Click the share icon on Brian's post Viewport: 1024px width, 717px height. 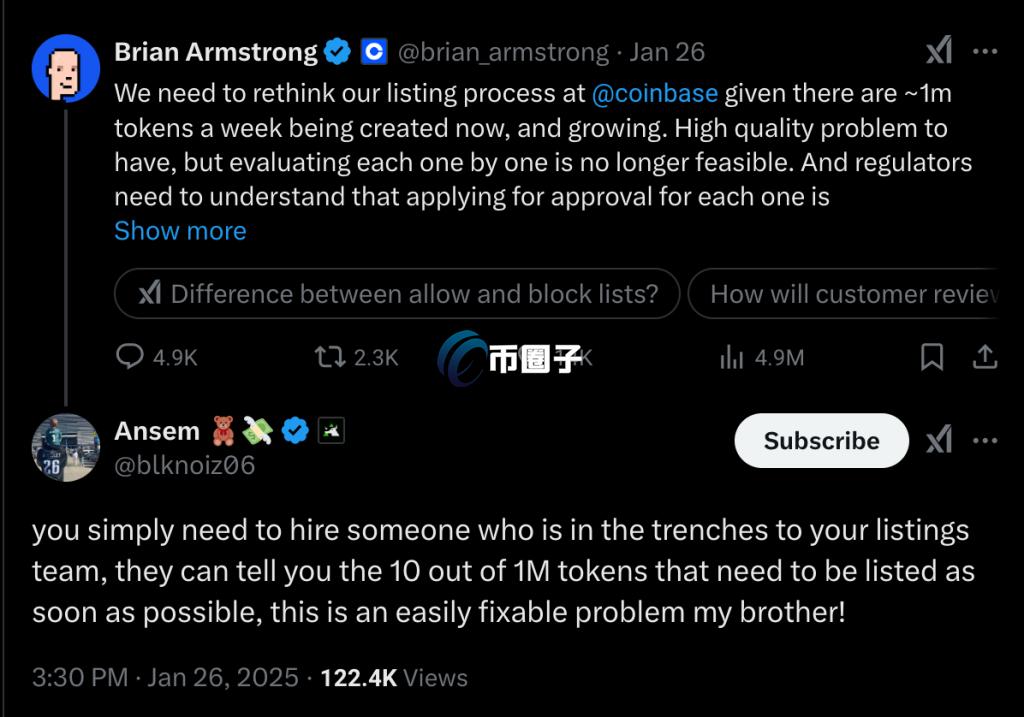[x=984, y=357]
